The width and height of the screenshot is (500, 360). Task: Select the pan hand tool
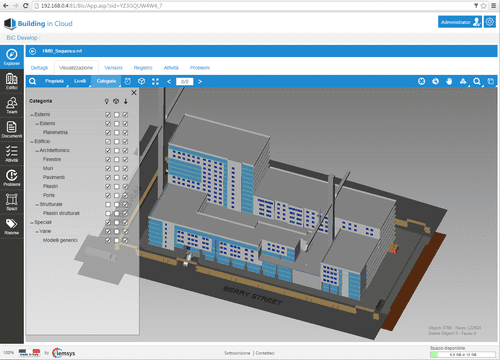point(449,81)
